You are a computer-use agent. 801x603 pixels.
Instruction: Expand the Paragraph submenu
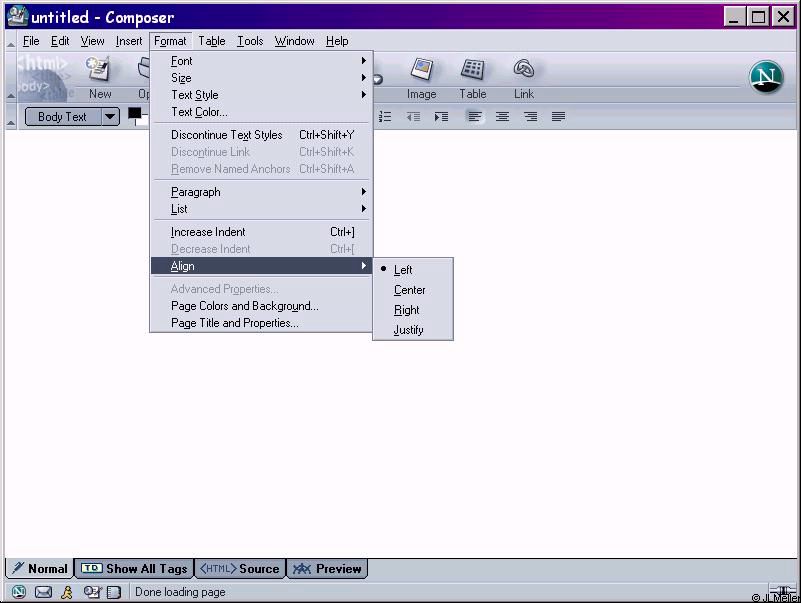(262, 192)
